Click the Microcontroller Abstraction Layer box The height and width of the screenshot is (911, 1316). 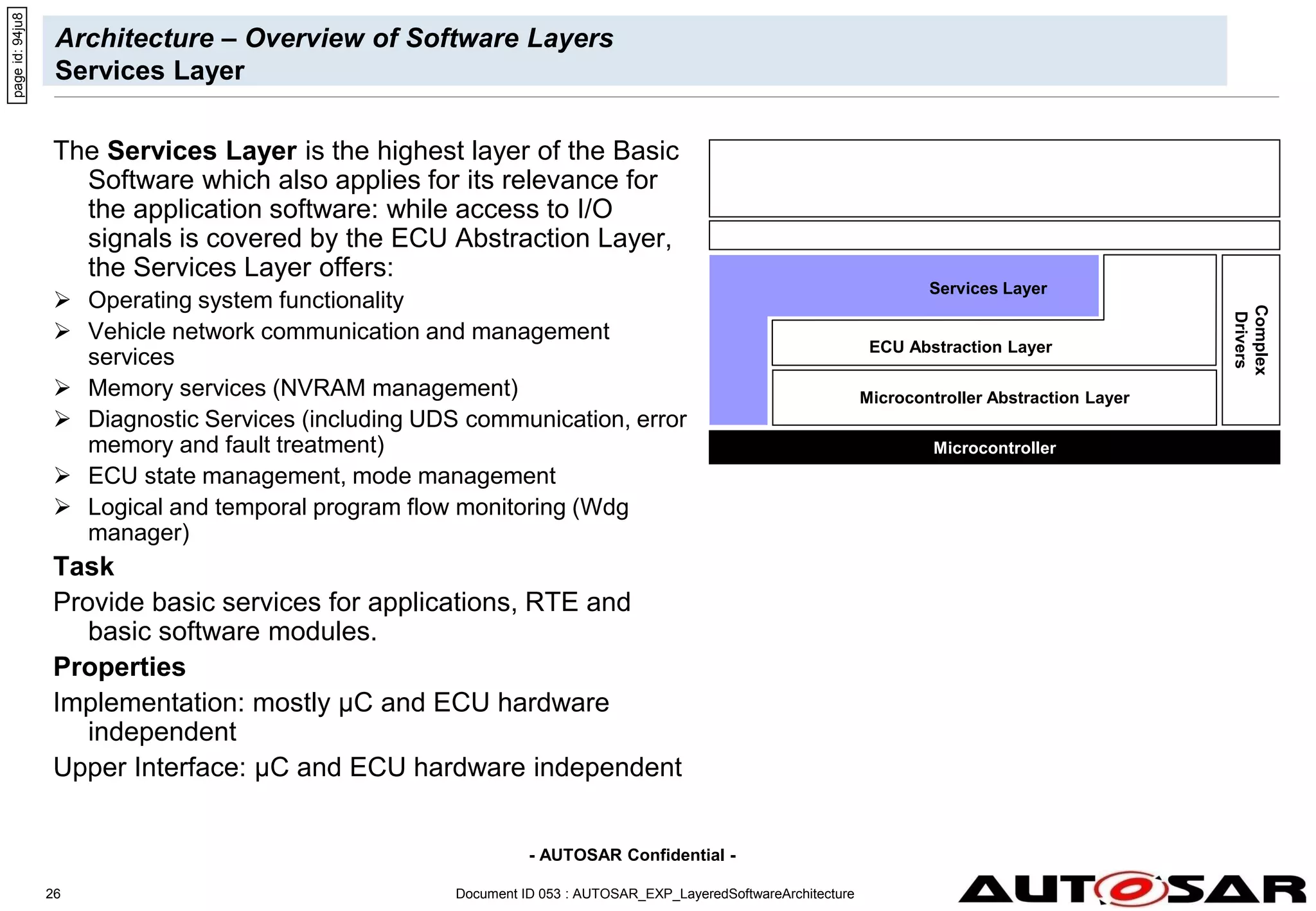(x=993, y=398)
